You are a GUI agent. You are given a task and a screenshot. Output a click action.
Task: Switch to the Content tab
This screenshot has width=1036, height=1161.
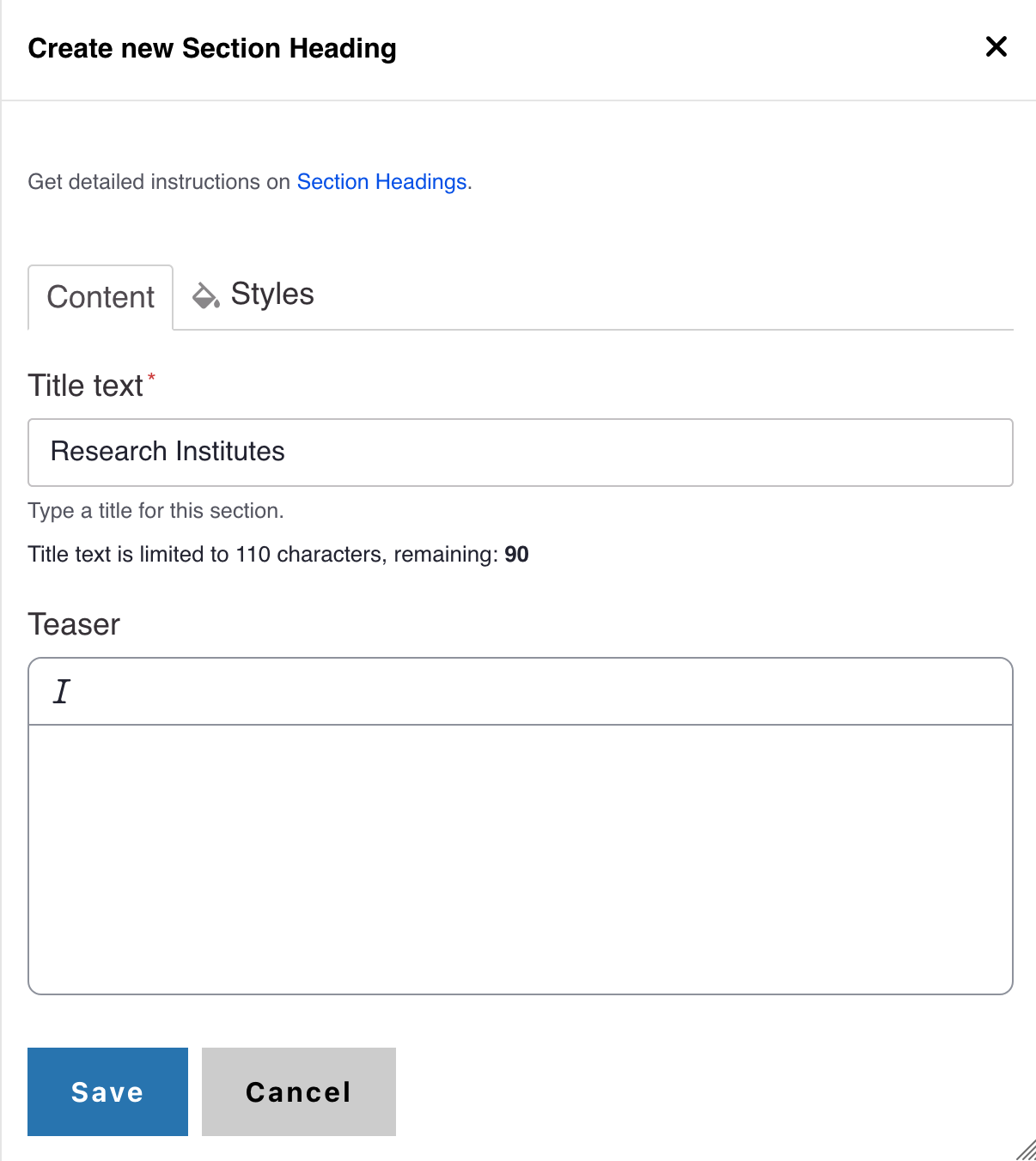tap(101, 297)
